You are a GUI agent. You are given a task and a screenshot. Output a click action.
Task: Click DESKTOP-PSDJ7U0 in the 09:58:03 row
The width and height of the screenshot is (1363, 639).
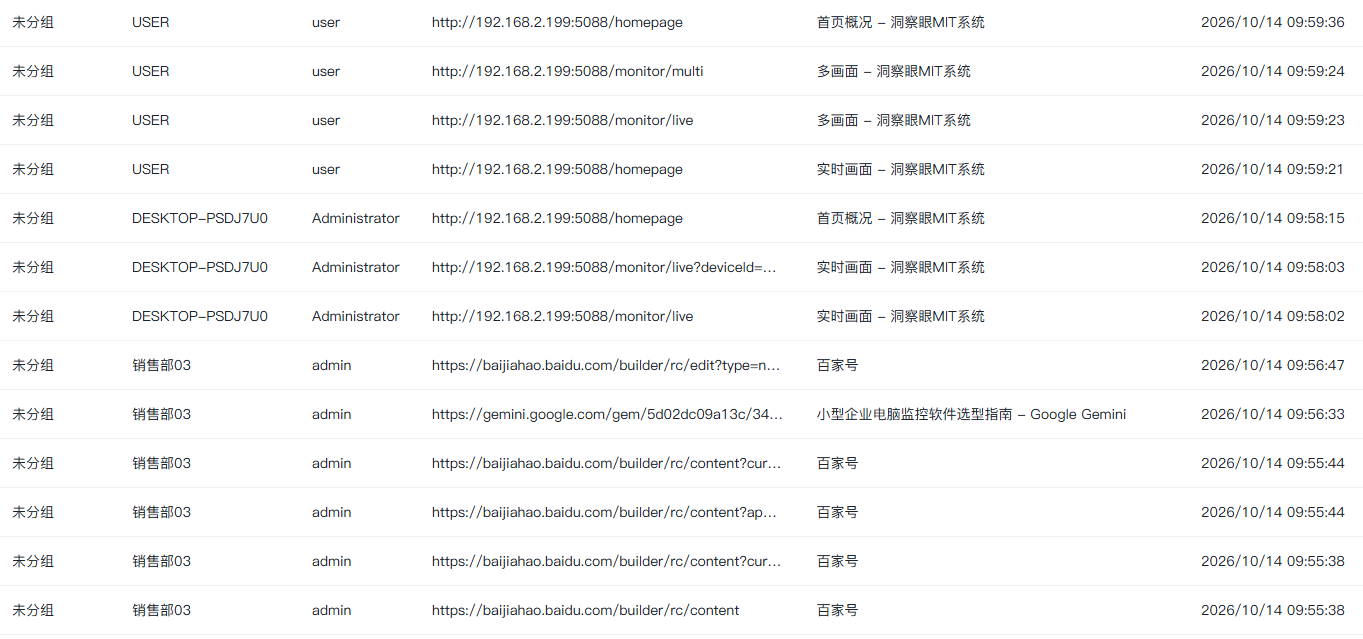(200, 267)
